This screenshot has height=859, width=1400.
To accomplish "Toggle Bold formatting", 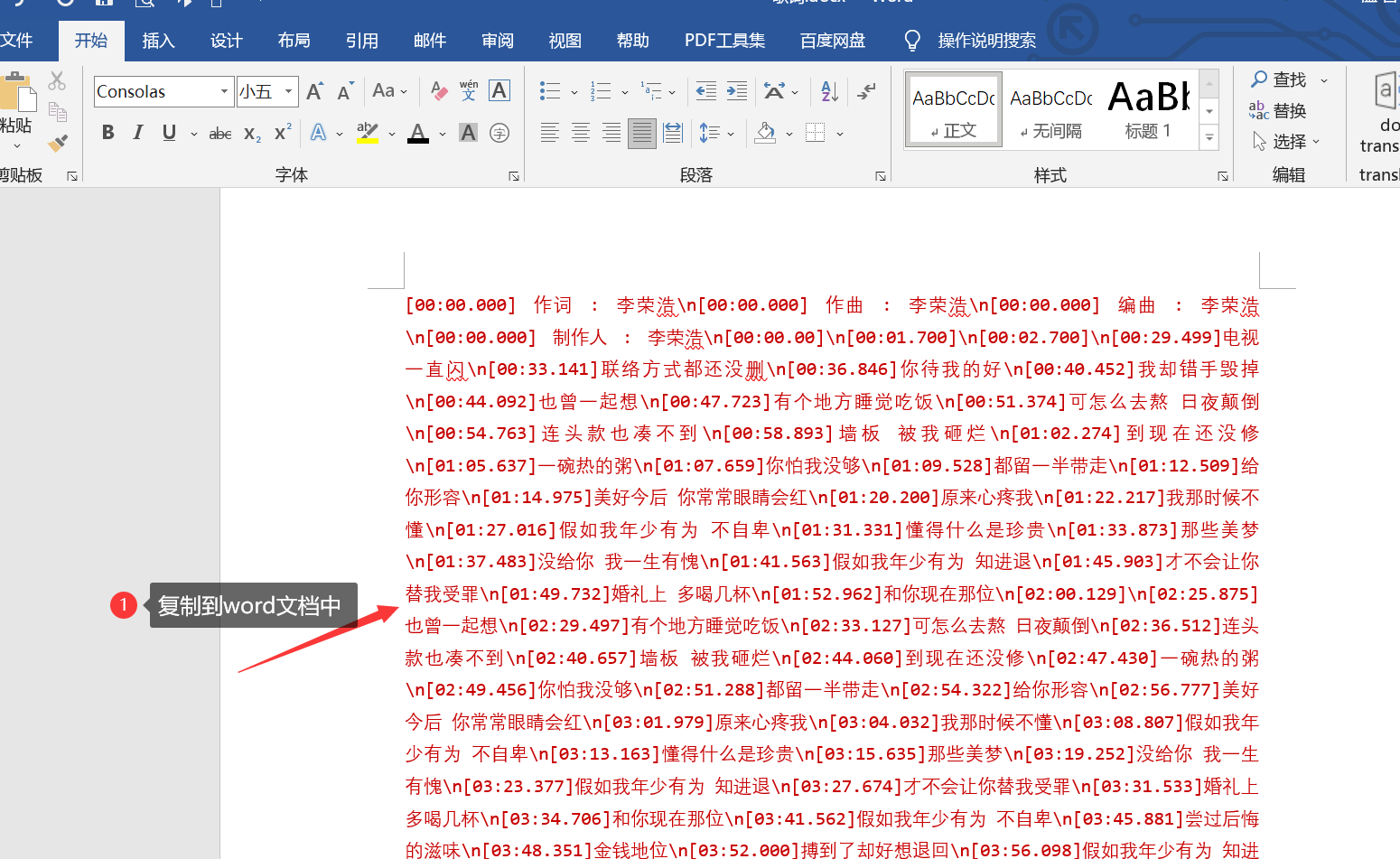I will pyautogui.click(x=108, y=133).
